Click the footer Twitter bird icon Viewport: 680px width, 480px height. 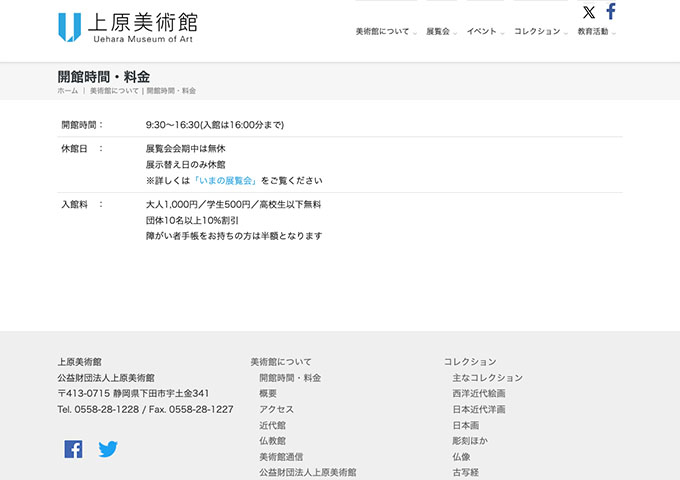coord(108,449)
